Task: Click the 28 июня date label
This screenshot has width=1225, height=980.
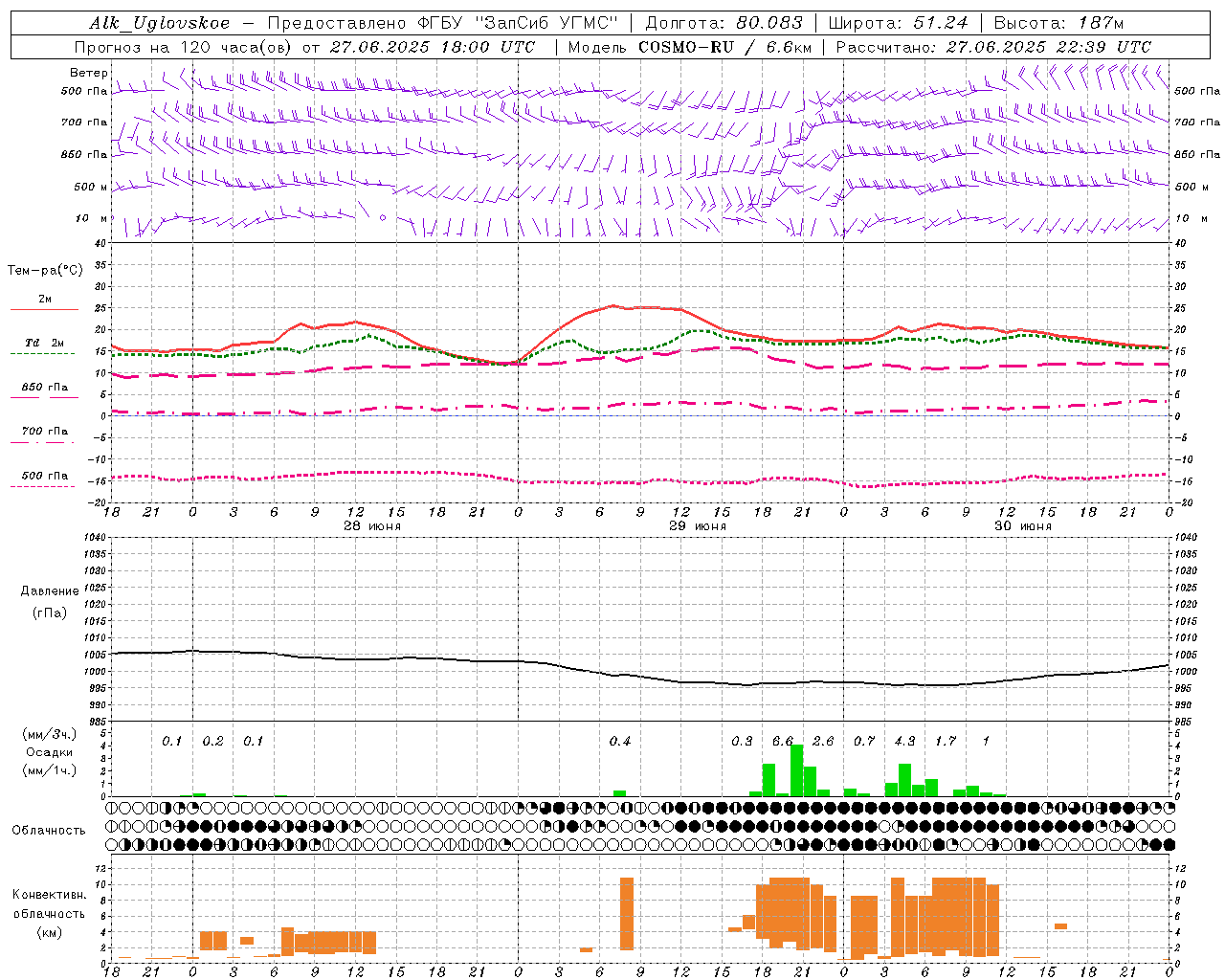Action: 372,526
